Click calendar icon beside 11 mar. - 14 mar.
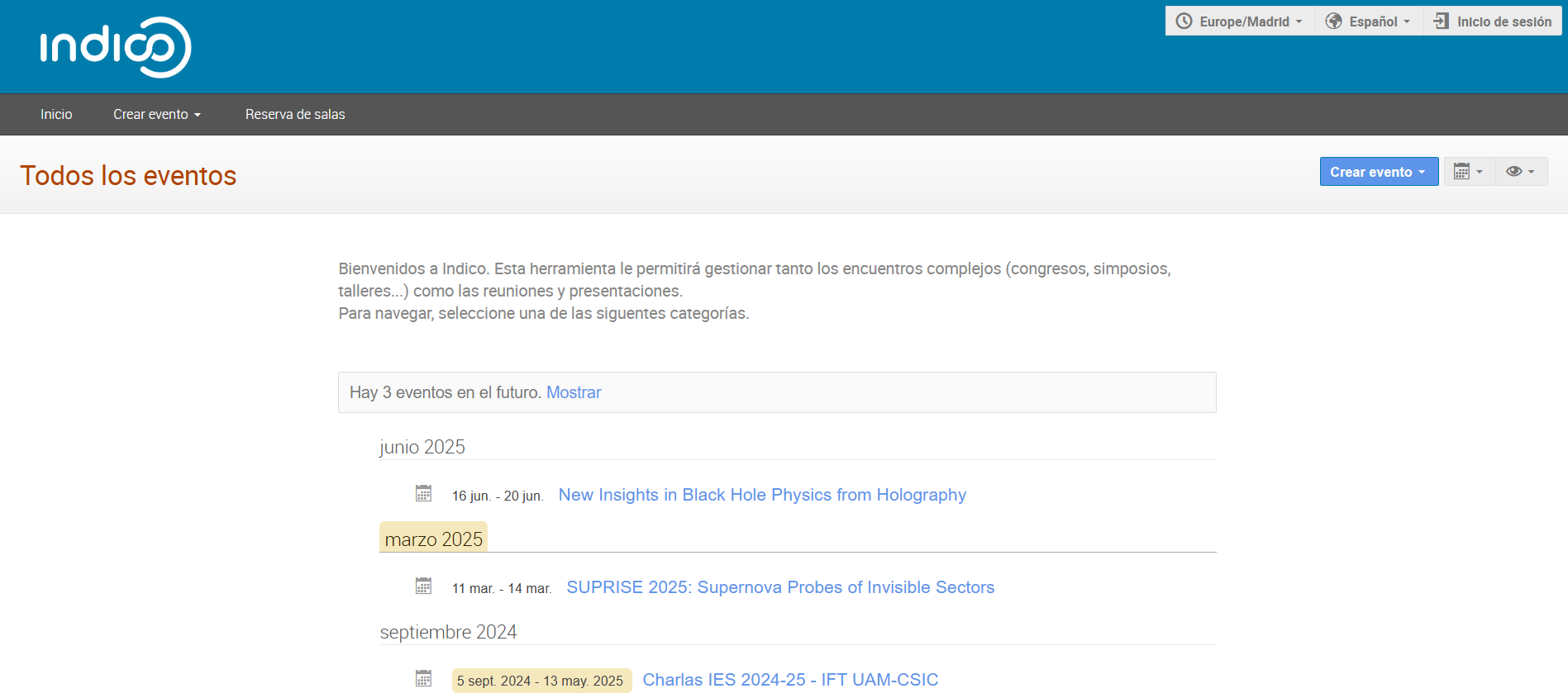Screen dimensions: 1568x698 pyautogui.click(x=423, y=586)
